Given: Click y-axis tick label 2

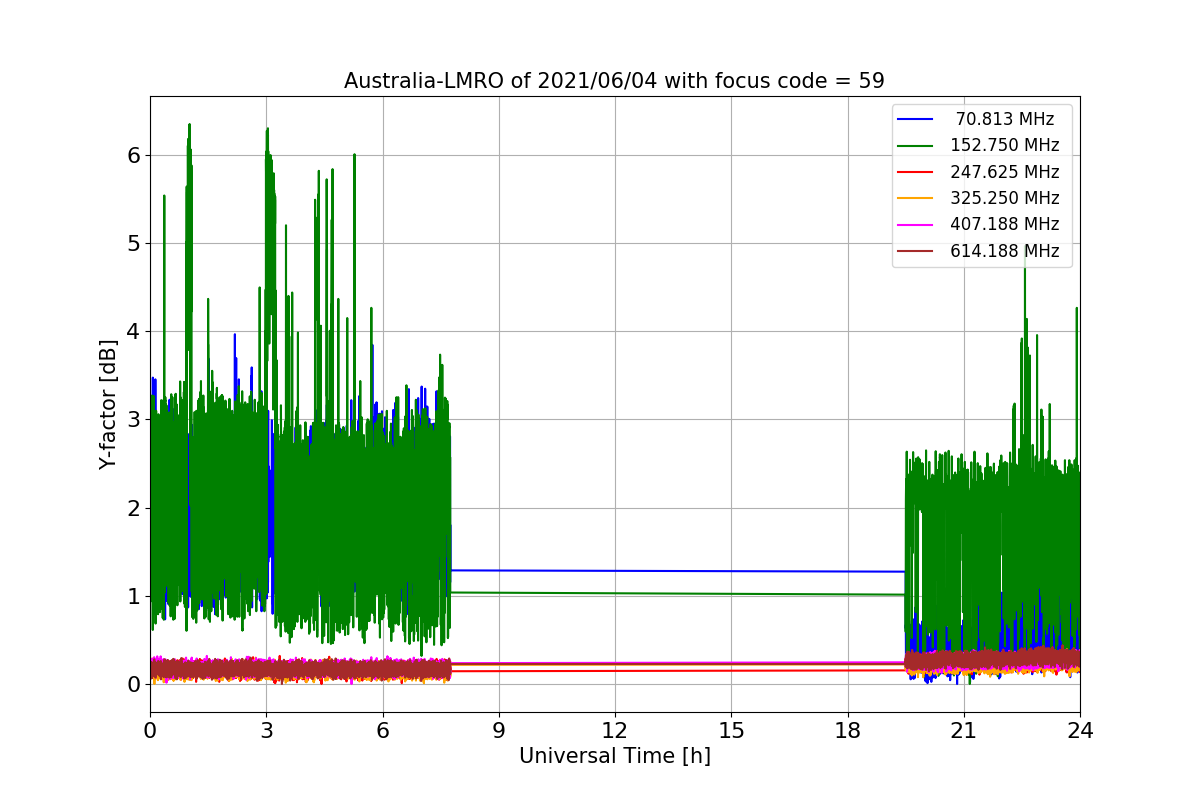Looking at the screenshot, I should (x=133, y=508).
